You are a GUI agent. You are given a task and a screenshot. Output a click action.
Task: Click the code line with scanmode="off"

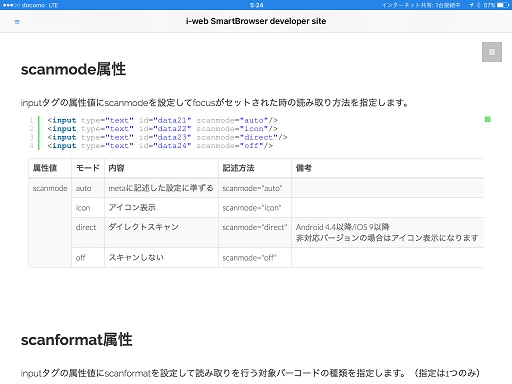pos(160,146)
